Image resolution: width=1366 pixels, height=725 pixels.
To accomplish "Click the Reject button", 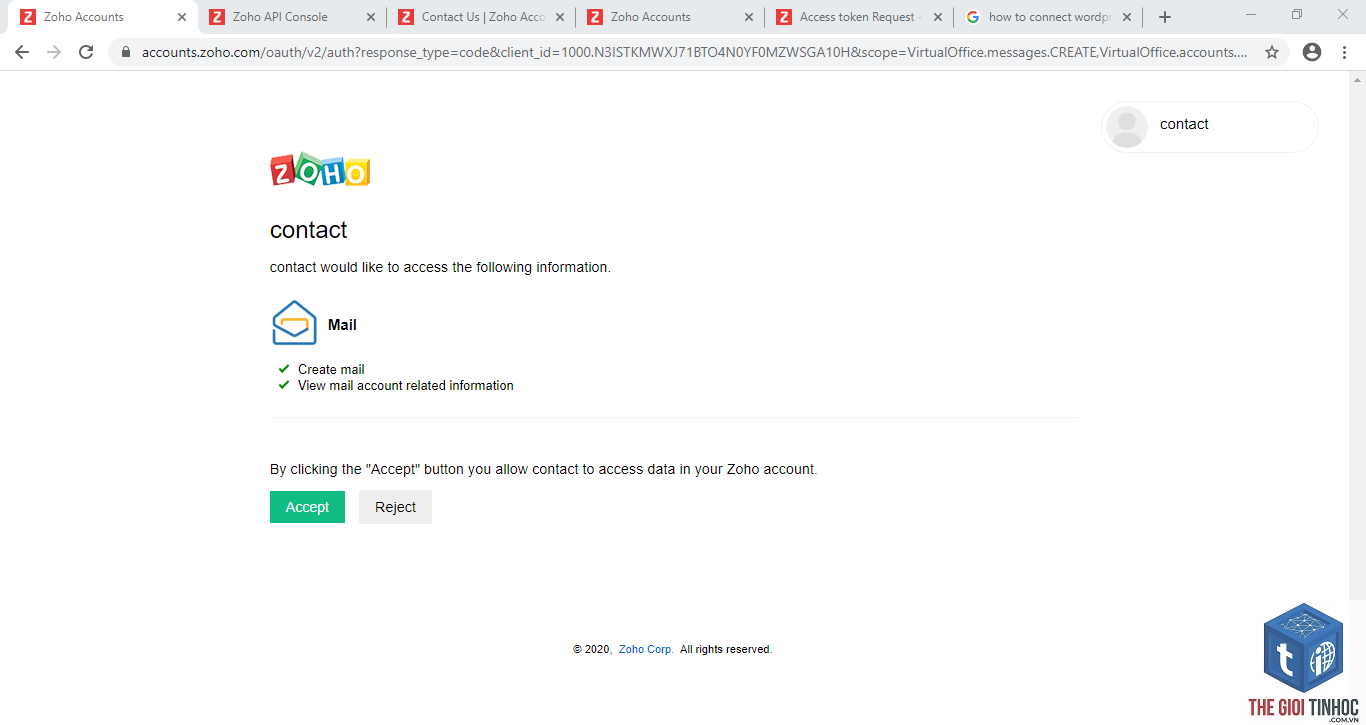I will point(395,507).
